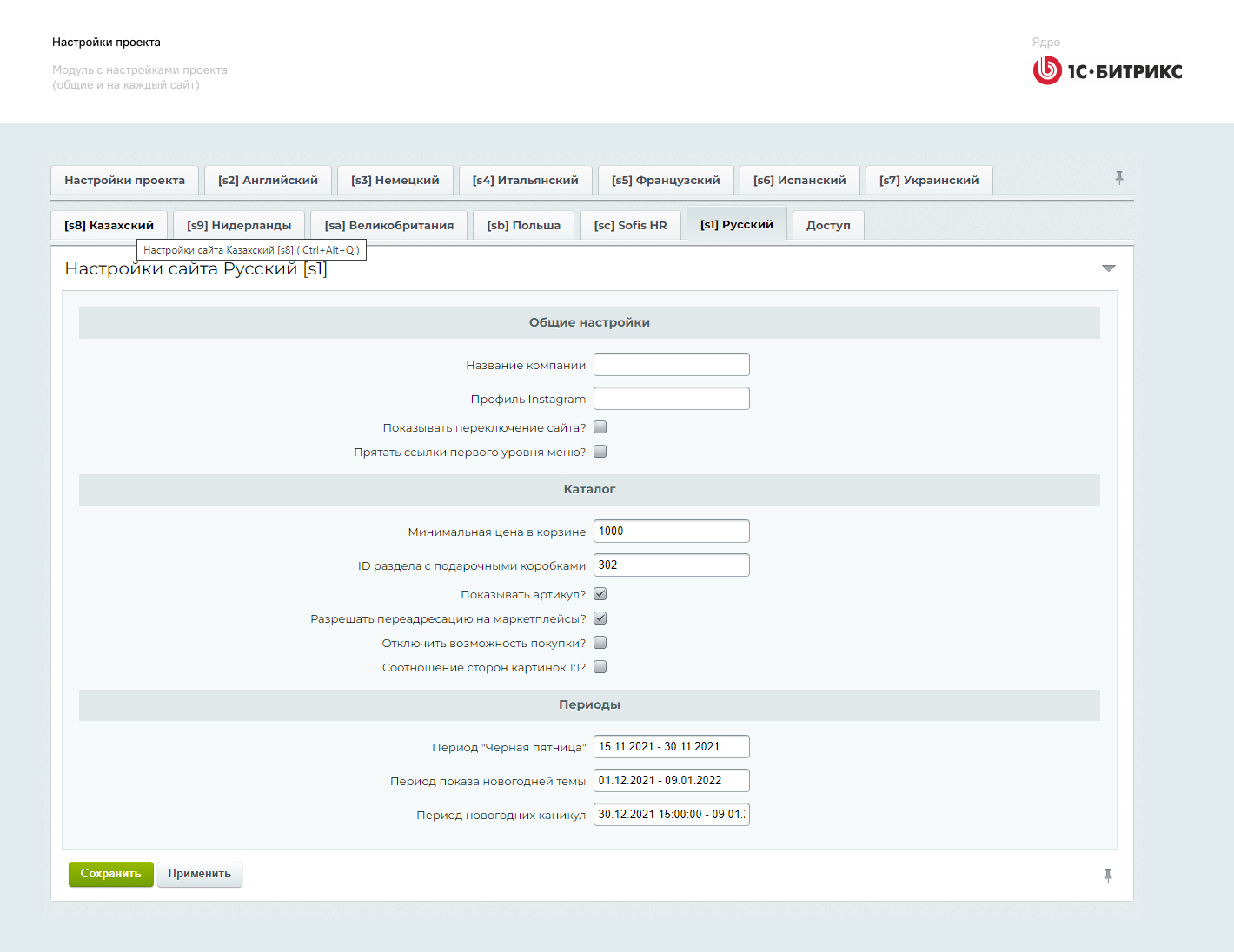Collapse the Russian site settings panel arrow
1234x952 pixels.
click(x=1108, y=268)
